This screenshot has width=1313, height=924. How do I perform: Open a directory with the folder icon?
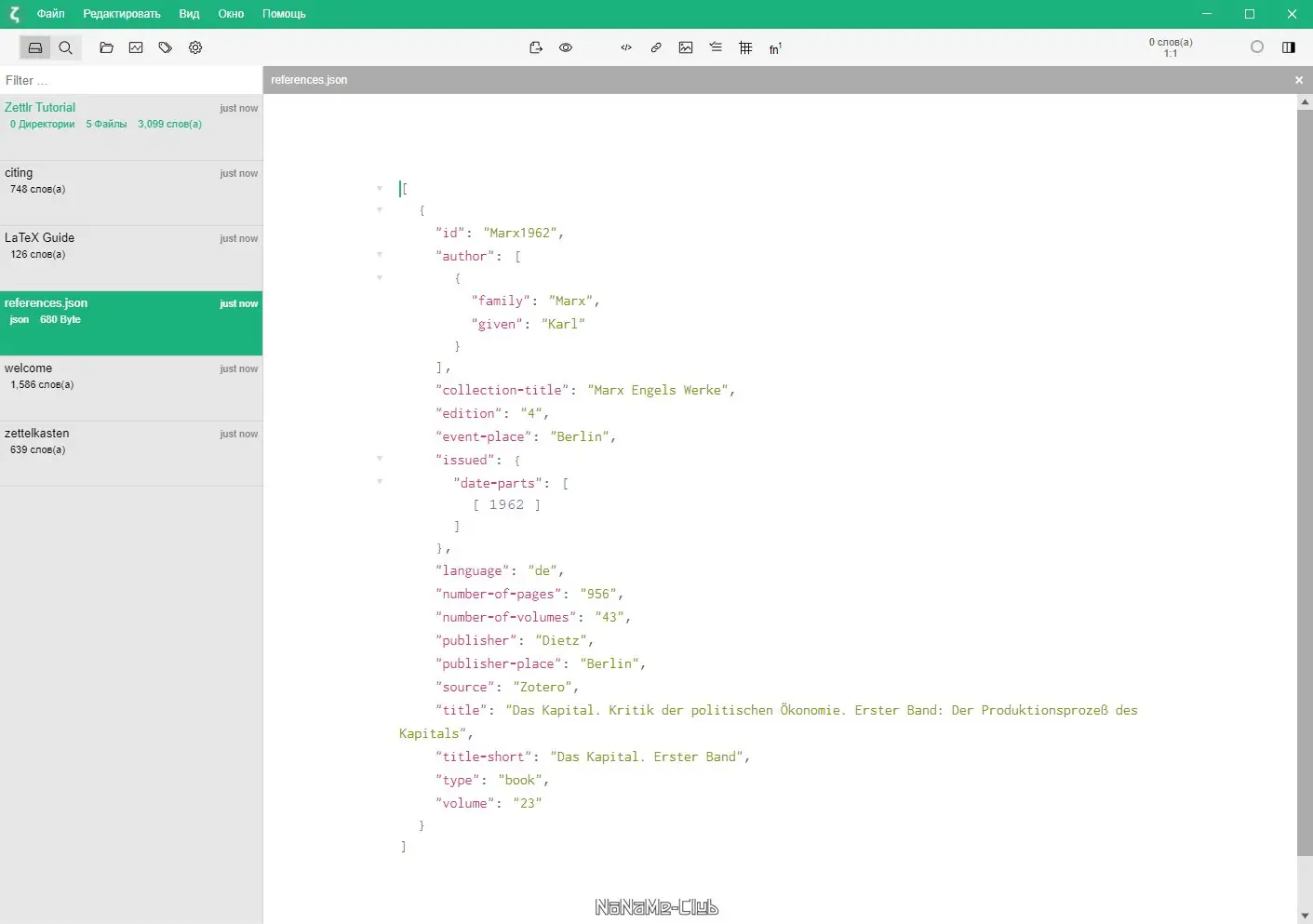pyautogui.click(x=106, y=47)
